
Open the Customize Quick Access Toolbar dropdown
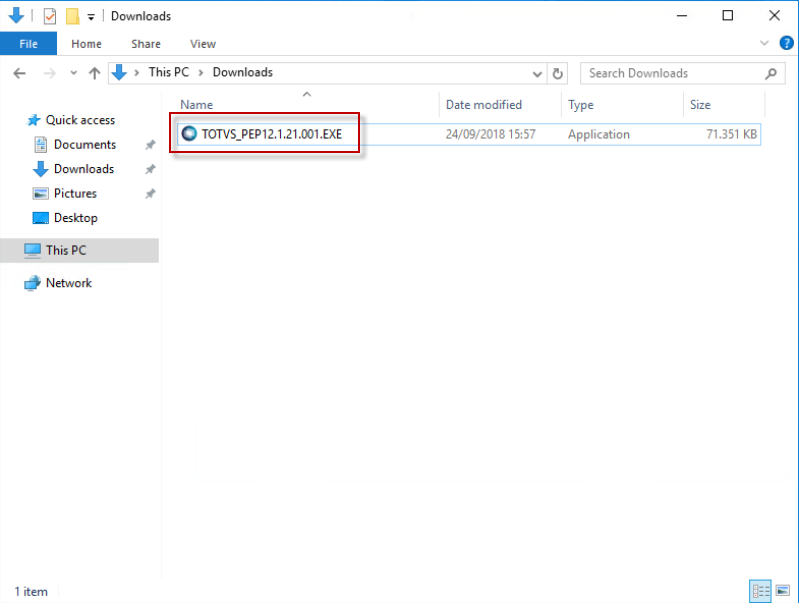91,17
